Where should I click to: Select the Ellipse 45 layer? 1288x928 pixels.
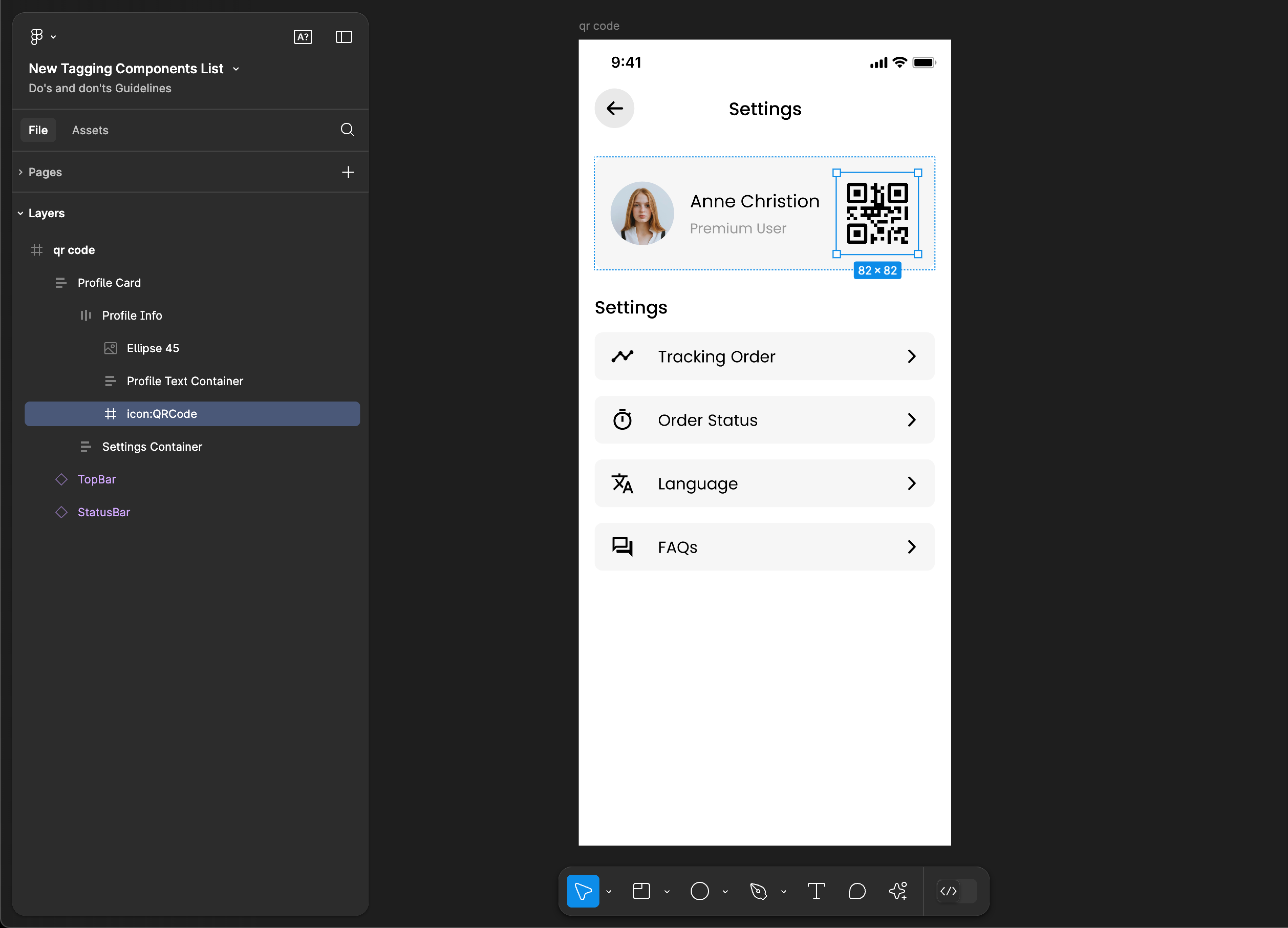coord(192,348)
